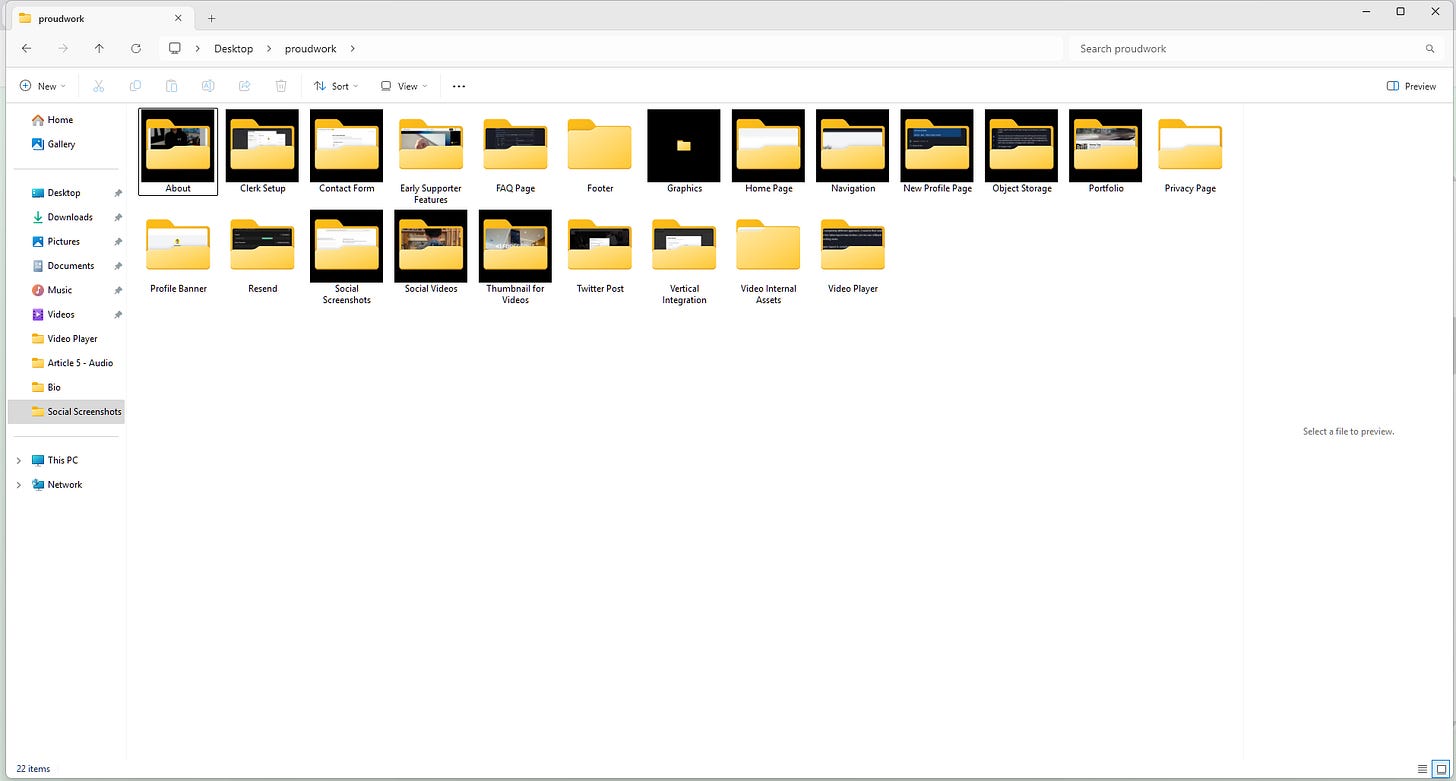This screenshot has height=781, width=1456.
Task: Expand the This PC tree node
Action: coord(18,460)
